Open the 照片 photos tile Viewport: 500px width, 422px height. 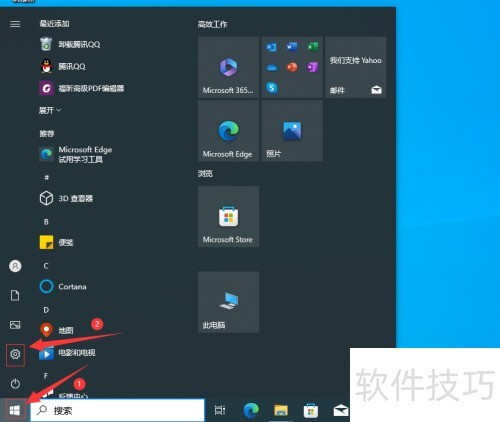point(292,131)
